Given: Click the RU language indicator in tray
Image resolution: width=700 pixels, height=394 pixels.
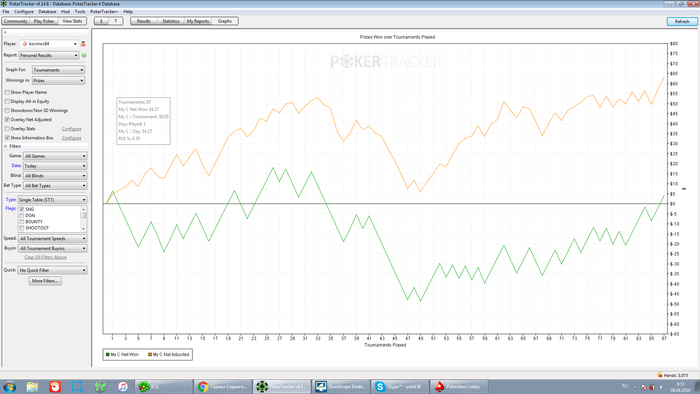Looking at the screenshot, I should (x=625, y=386).
